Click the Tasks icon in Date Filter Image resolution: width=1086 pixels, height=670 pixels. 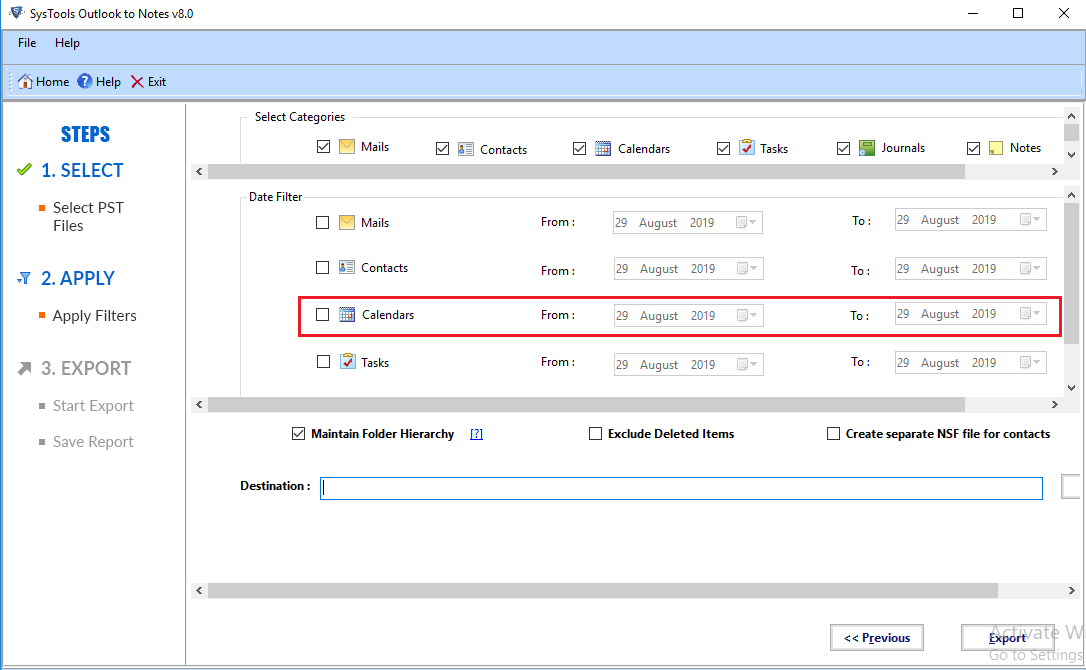point(348,361)
